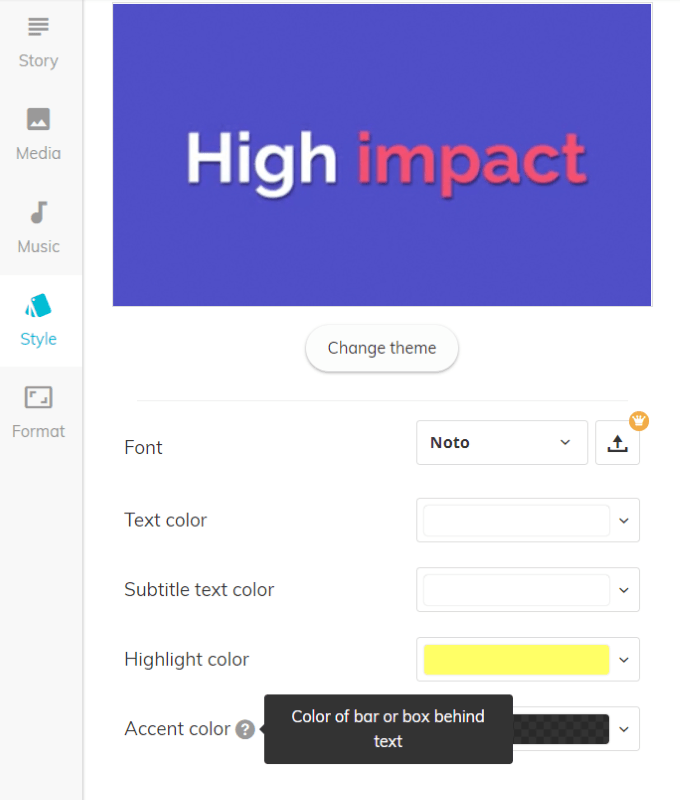Viewport: 680px width, 800px height.
Task: Click the Subtitle text color swatch
Action: 516,590
